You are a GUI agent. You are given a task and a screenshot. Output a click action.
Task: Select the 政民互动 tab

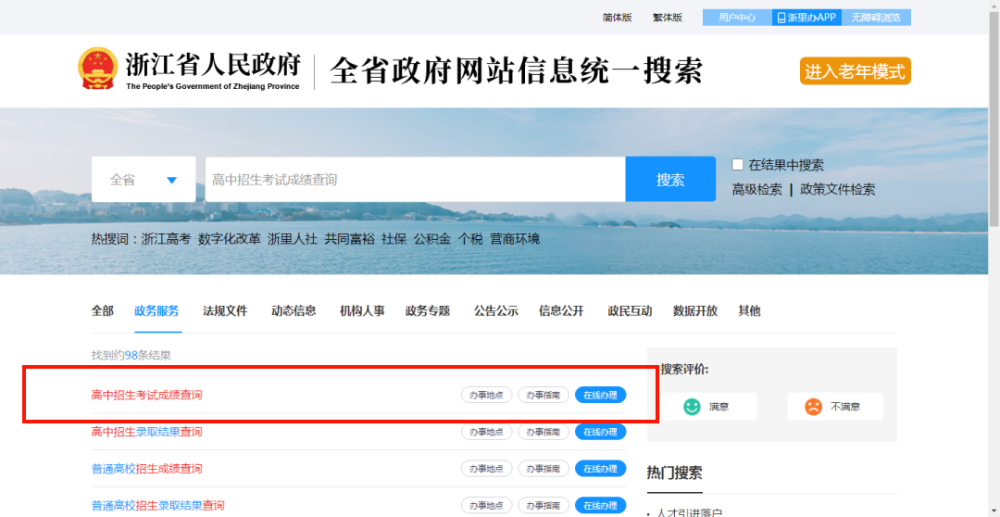coord(629,311)
